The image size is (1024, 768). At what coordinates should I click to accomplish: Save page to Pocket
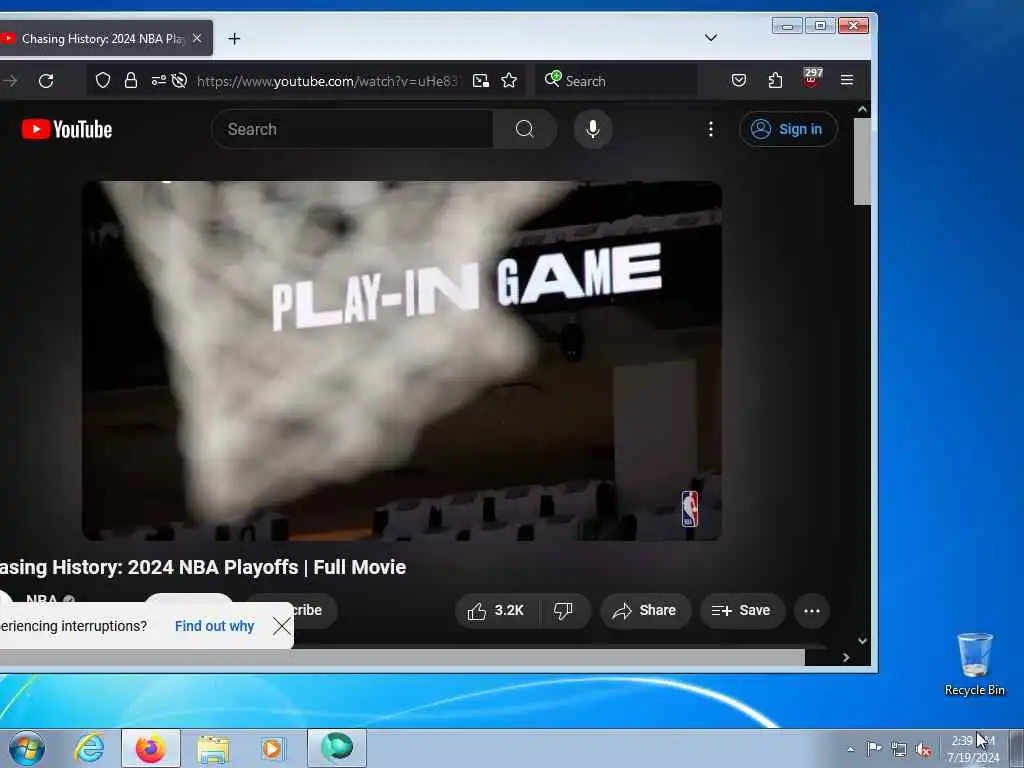[x=739, y=80]
